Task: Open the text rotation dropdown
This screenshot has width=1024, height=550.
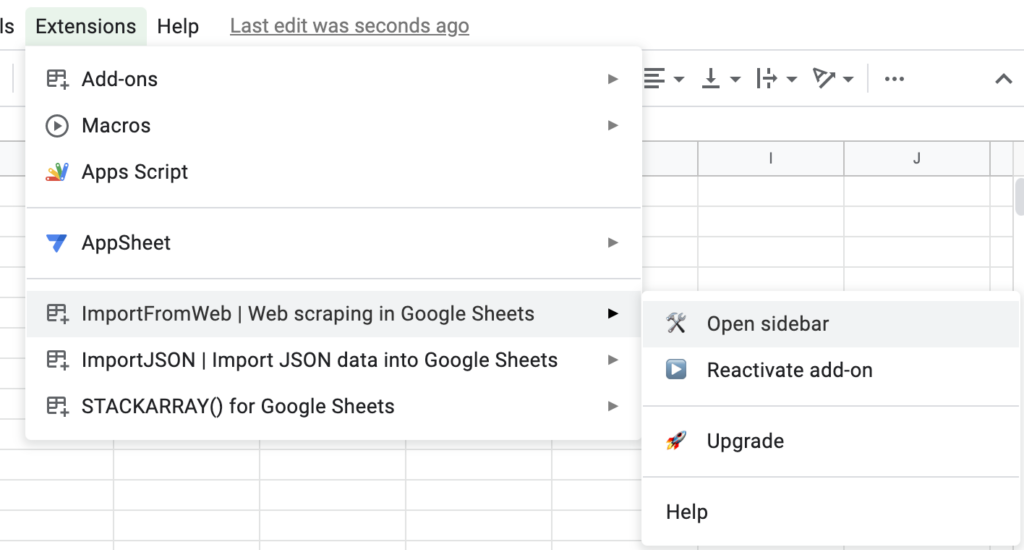Action: [833, 79]
